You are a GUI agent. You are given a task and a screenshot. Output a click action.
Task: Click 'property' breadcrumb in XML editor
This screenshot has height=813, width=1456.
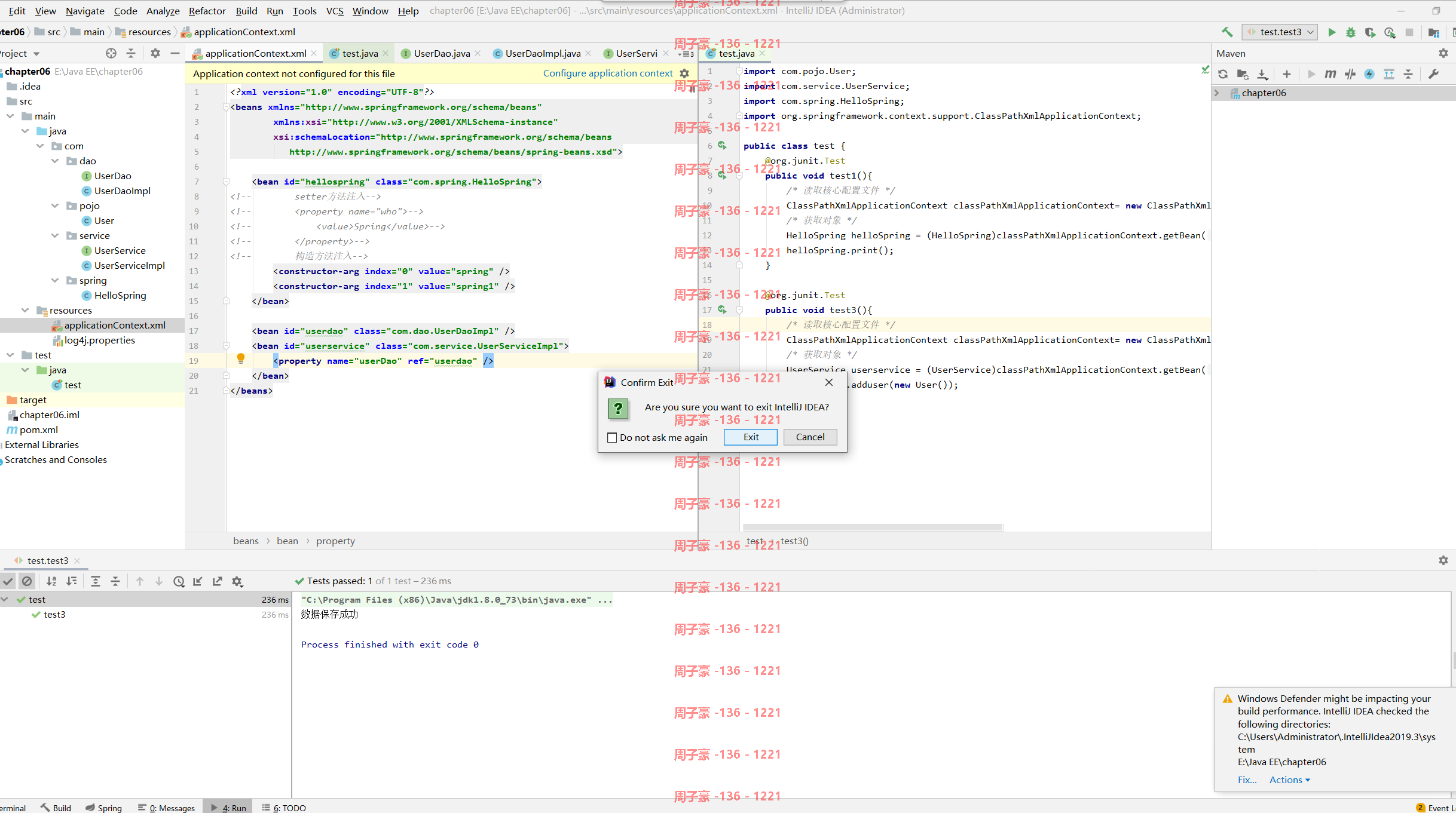335,541
